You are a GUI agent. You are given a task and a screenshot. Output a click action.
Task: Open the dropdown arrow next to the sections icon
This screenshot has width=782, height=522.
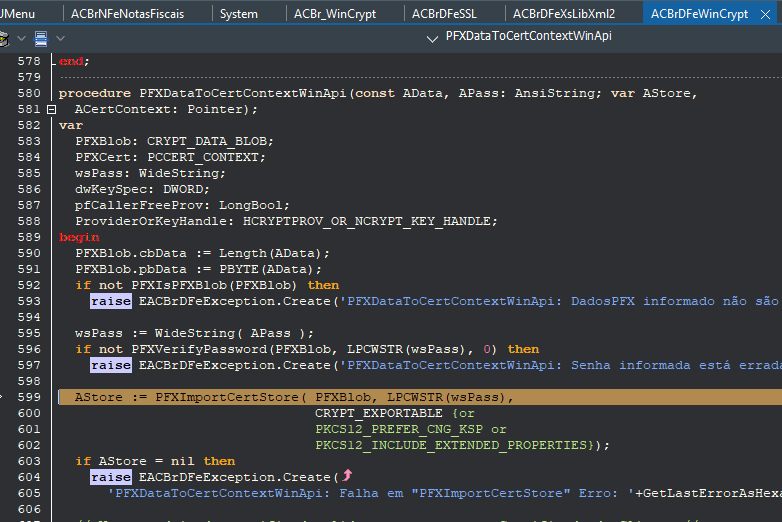pyautogui.click(x=60, y=38)
